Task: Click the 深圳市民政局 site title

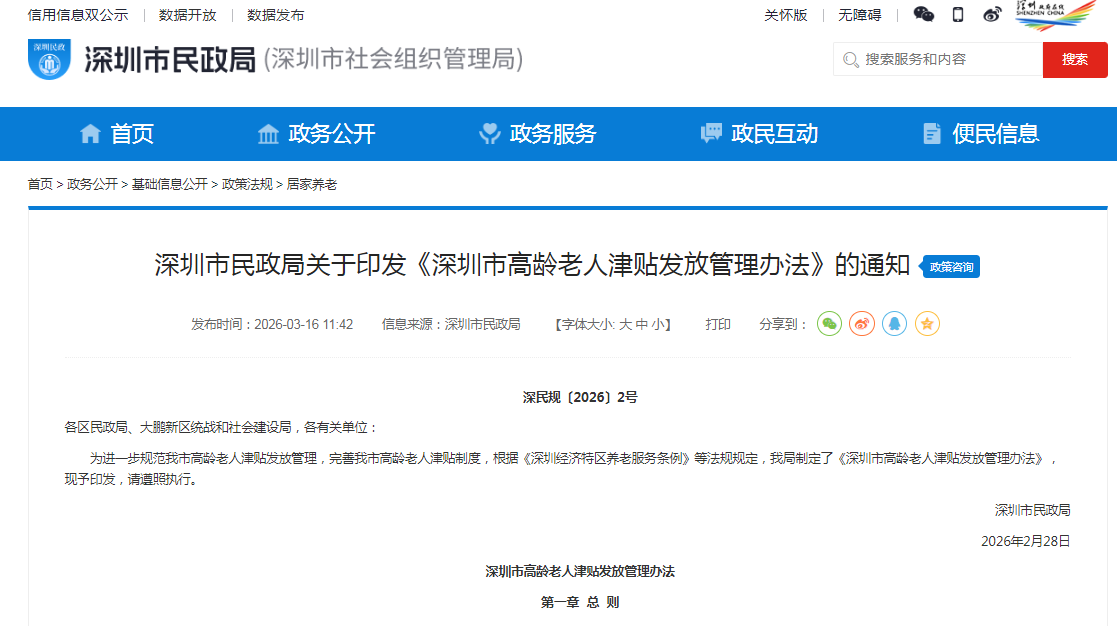Action: tap(170, 59)
